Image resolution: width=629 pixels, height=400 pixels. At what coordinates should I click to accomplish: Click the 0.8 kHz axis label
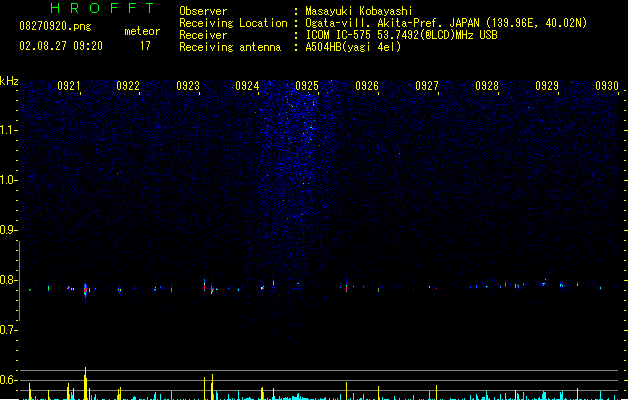[x=8, y=280]
